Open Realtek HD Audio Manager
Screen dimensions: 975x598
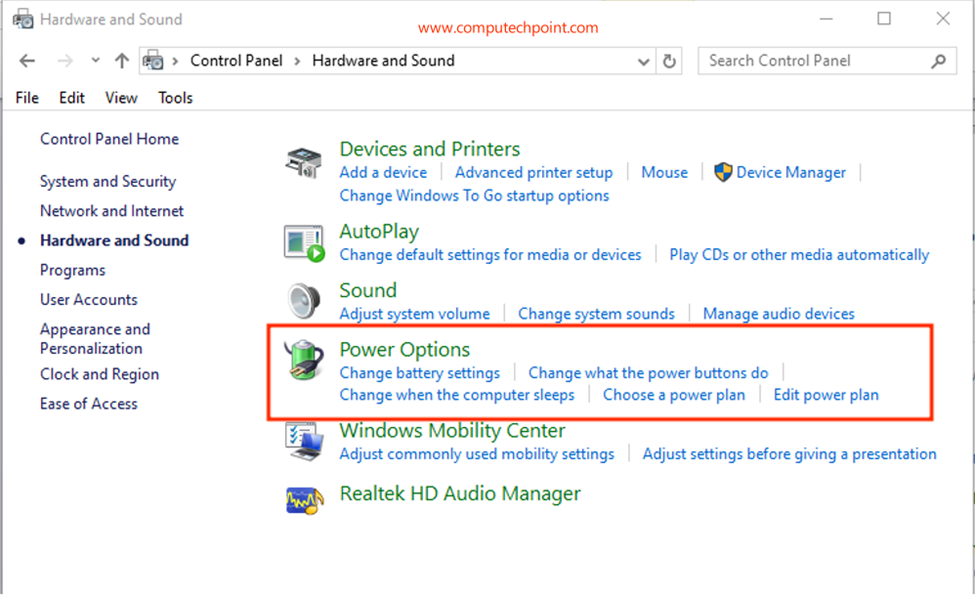[x=460, y=494]
